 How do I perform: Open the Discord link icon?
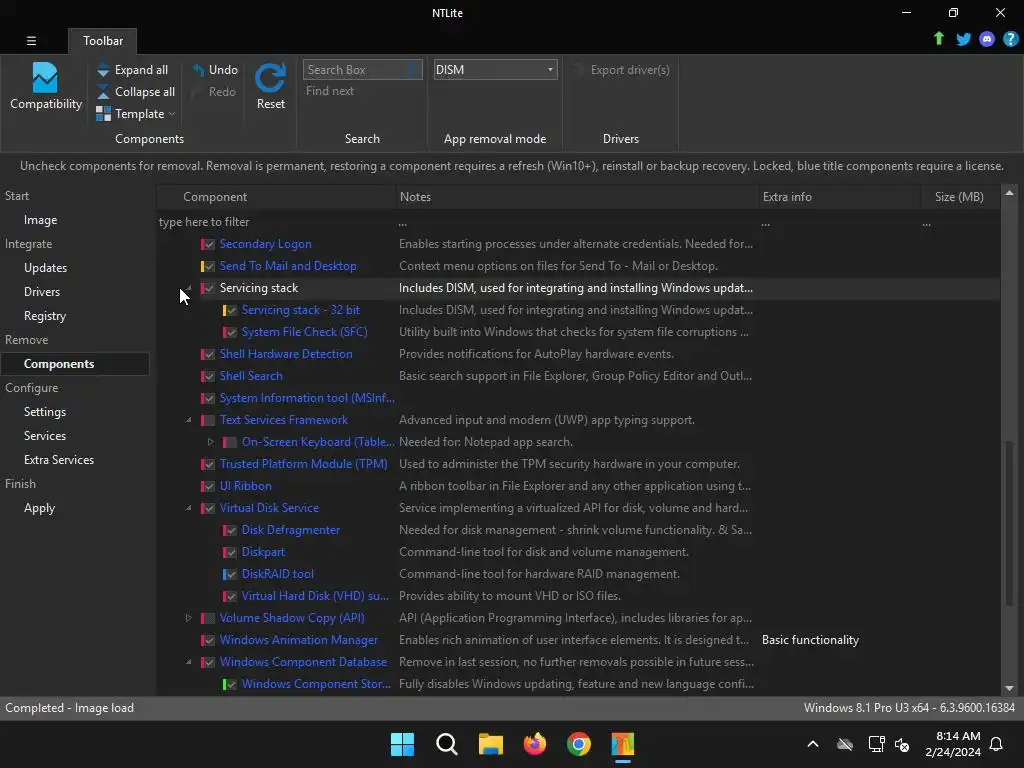coord(987,39)
